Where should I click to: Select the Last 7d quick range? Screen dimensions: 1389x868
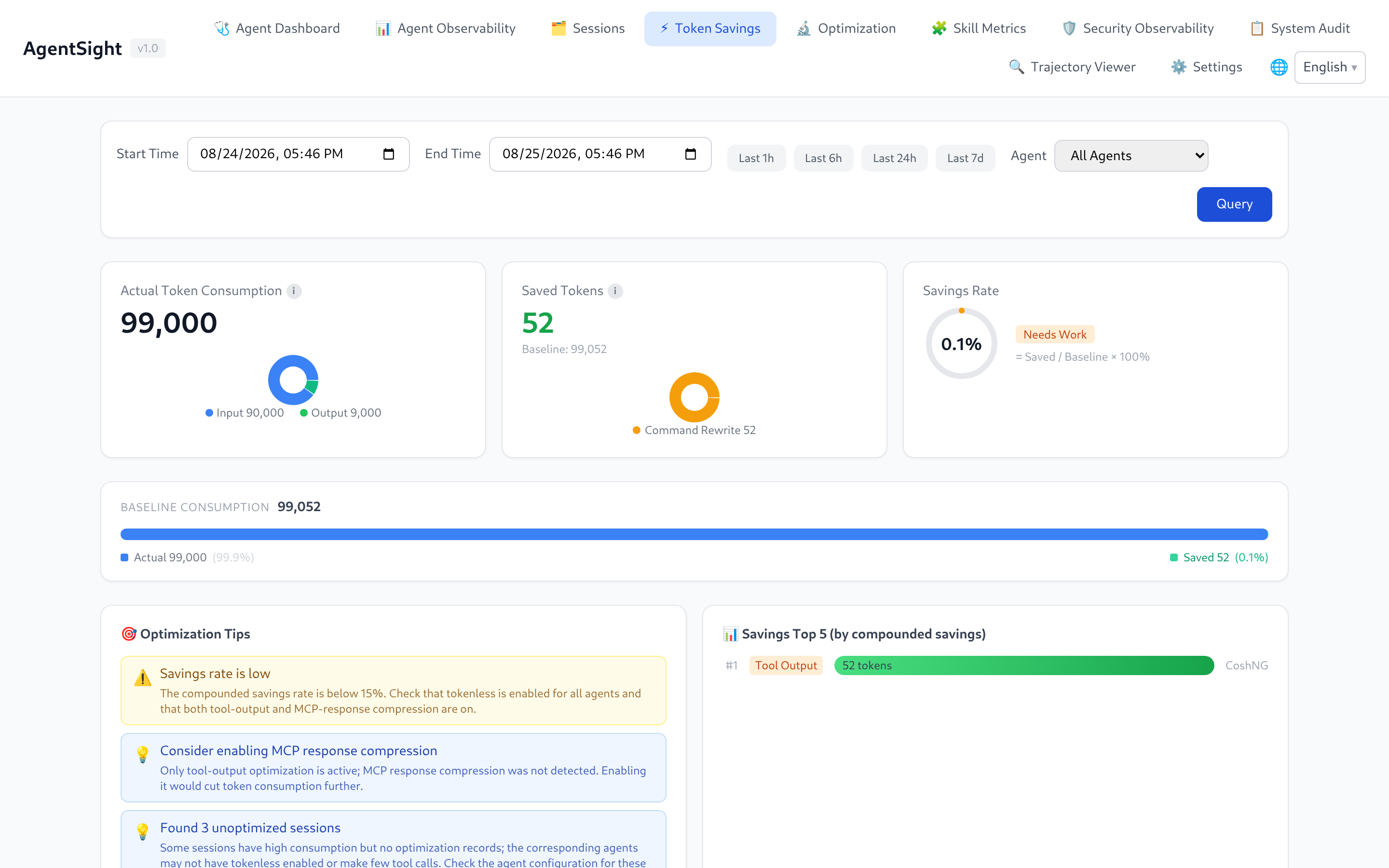pyautogui.click(x=965, y=158)
